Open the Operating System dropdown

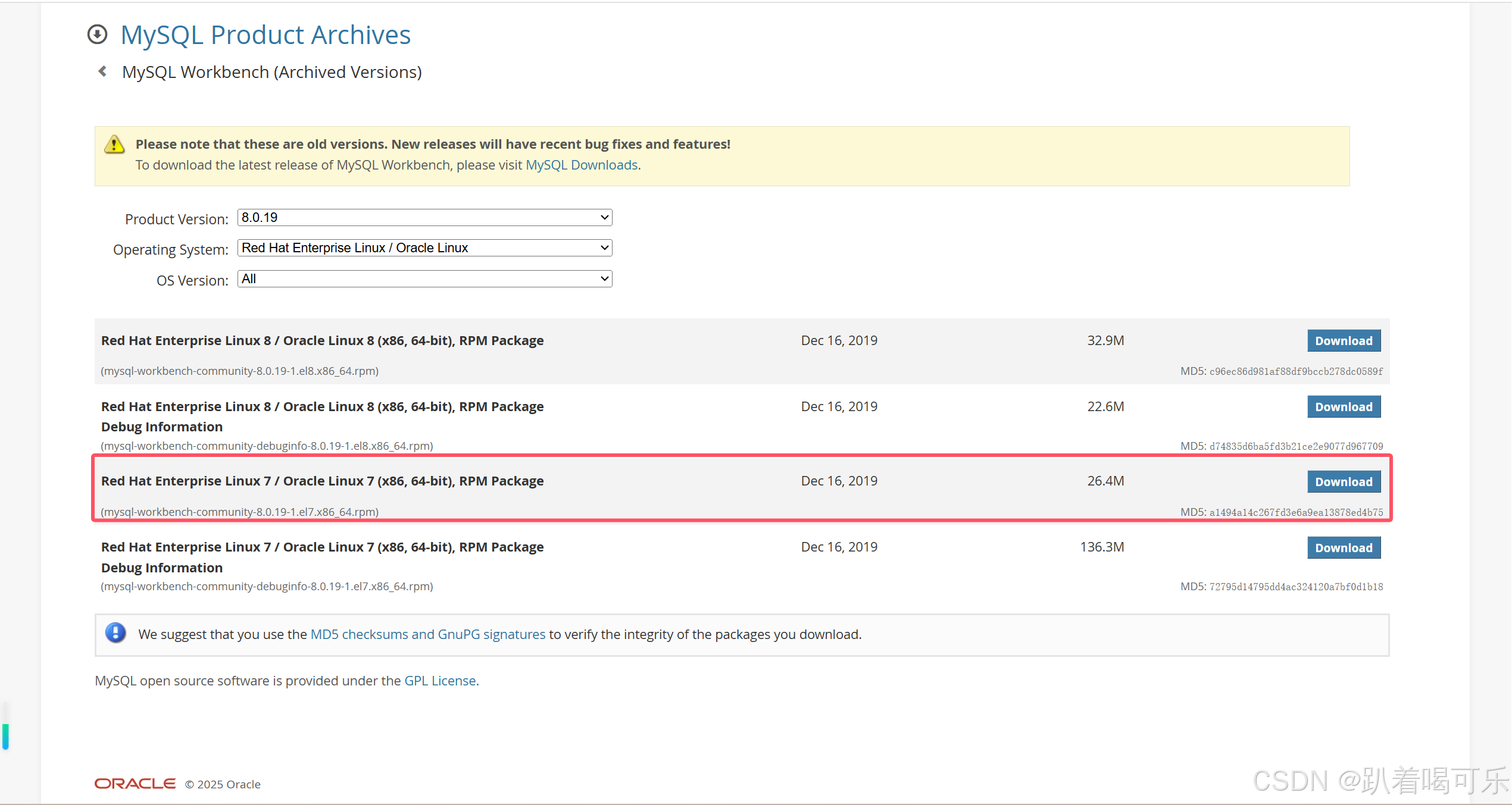[x=425, y=248]
